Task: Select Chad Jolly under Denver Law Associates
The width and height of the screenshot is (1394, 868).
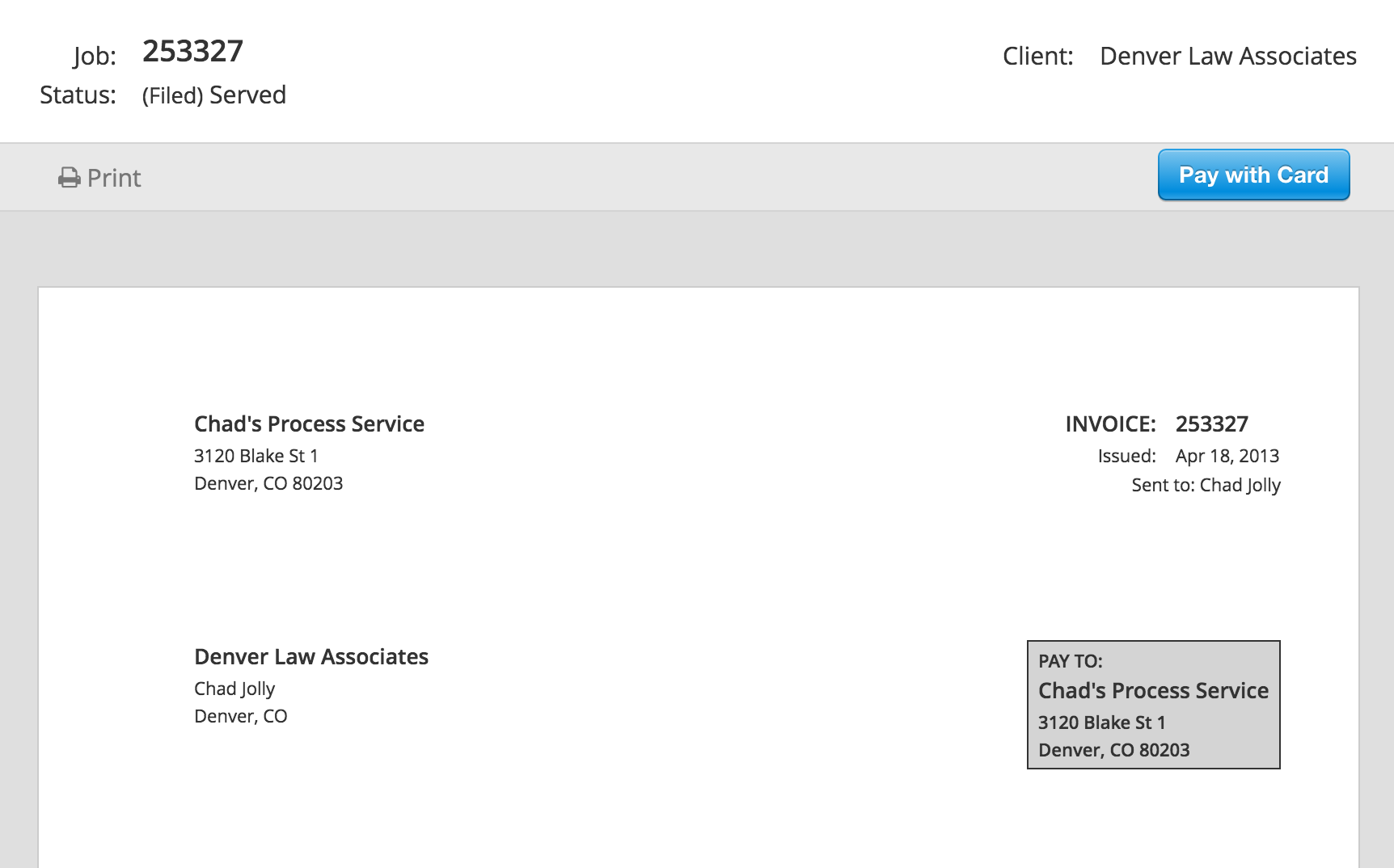Action: point(234,688)
